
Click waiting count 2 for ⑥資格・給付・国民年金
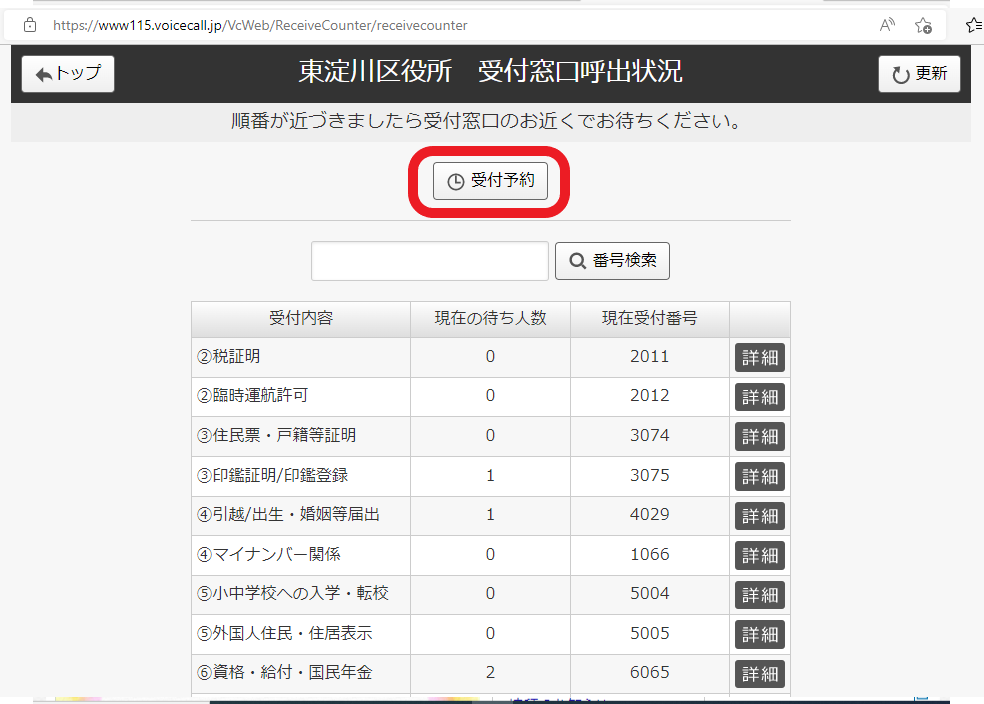pos(490,673)
